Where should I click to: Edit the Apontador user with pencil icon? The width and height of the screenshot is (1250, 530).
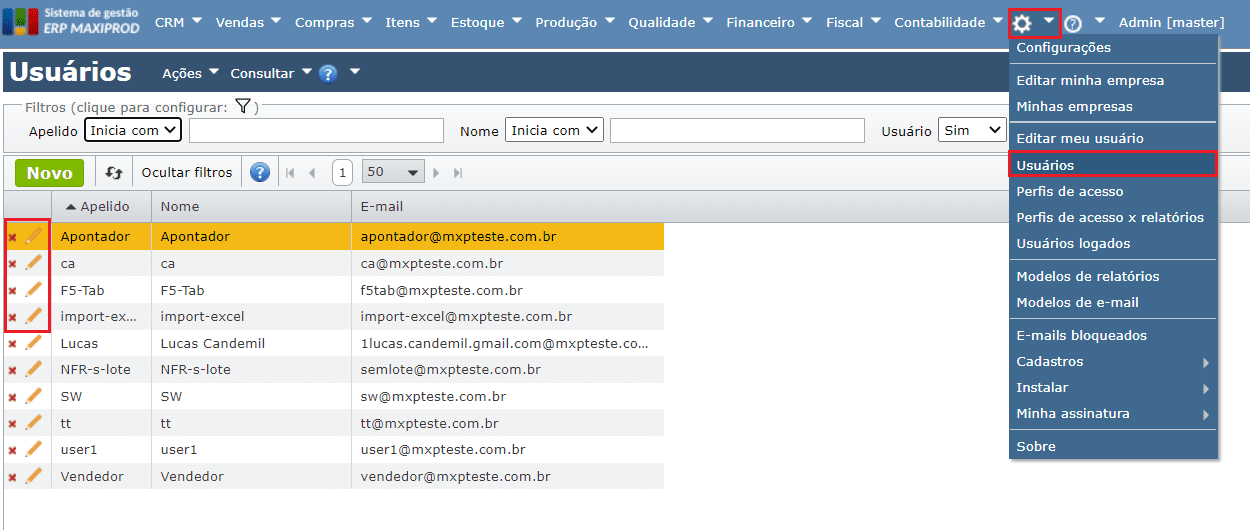point(33,236)
